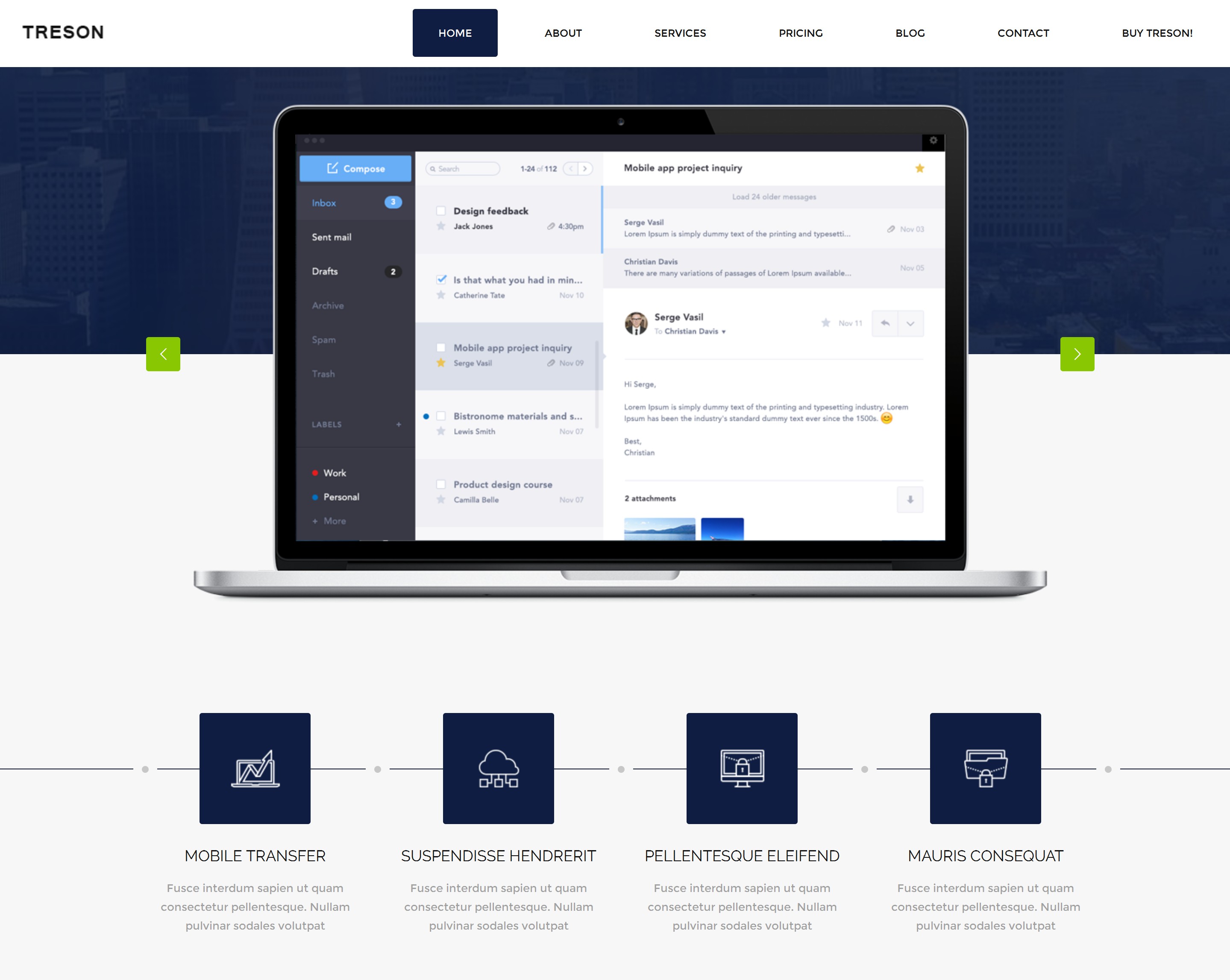The image size is (1230, 980).
Task: Open the HOME navigation tab
Action: (x=455, y=33)
